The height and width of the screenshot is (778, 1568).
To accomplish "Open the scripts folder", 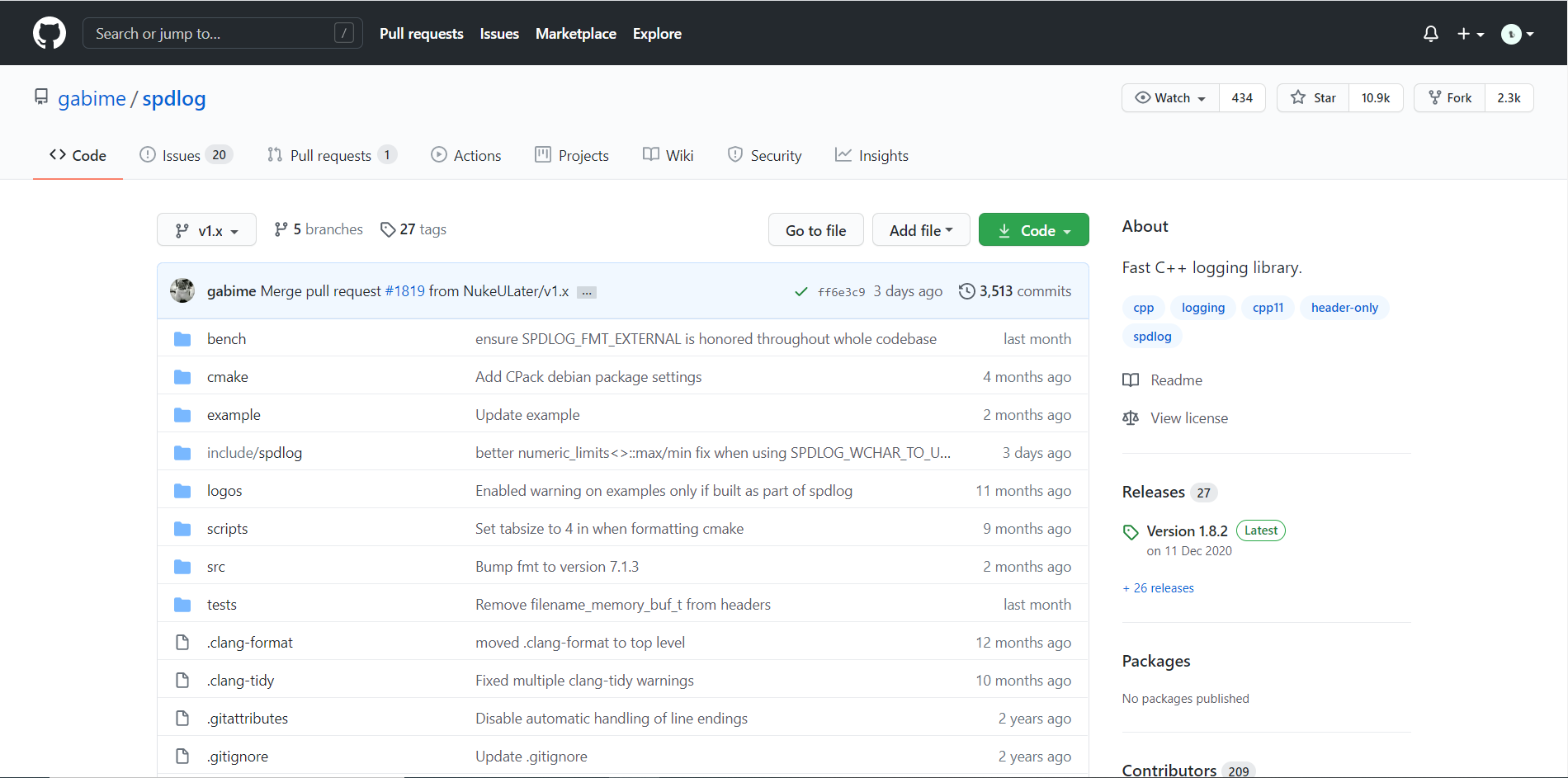I will (x=227, y=529).
